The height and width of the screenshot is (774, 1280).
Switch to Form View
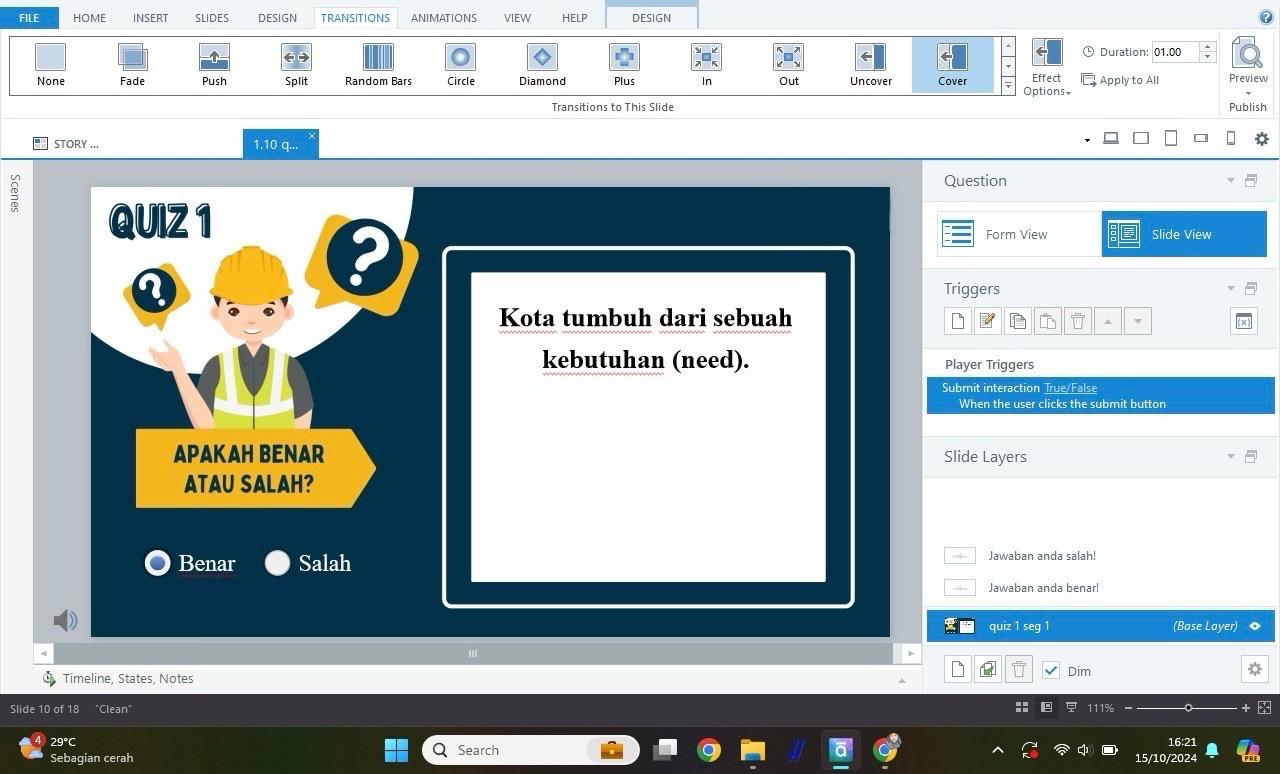(1019, 234)
